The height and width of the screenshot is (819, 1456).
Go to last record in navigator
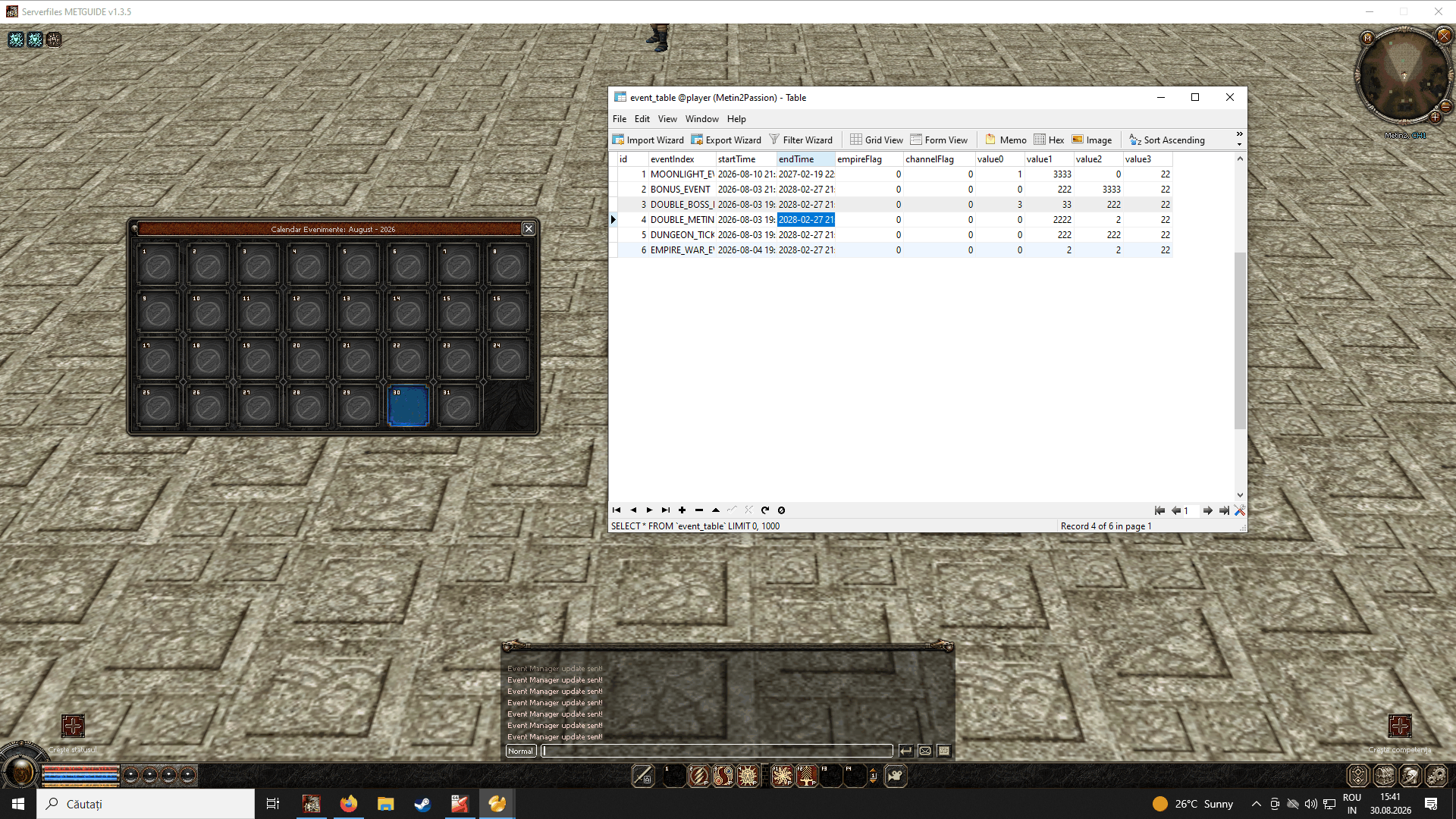666,510
